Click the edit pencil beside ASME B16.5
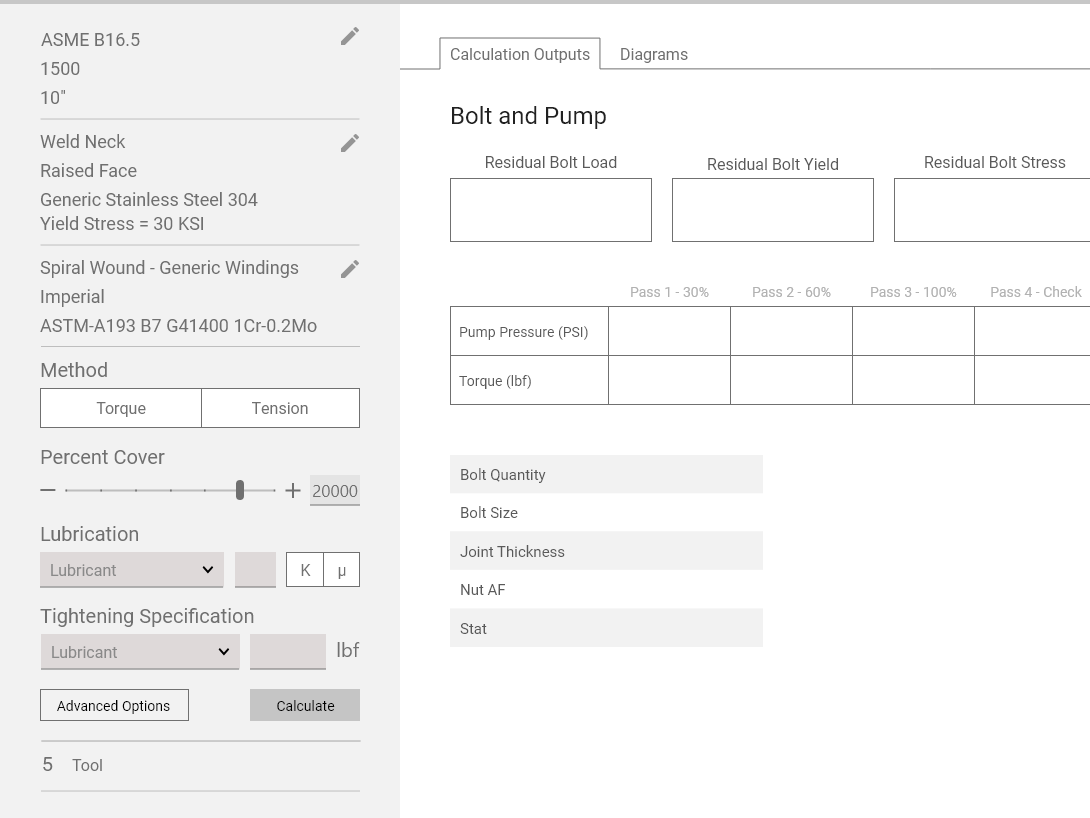The image size is (1090, 818). point(349,37)
